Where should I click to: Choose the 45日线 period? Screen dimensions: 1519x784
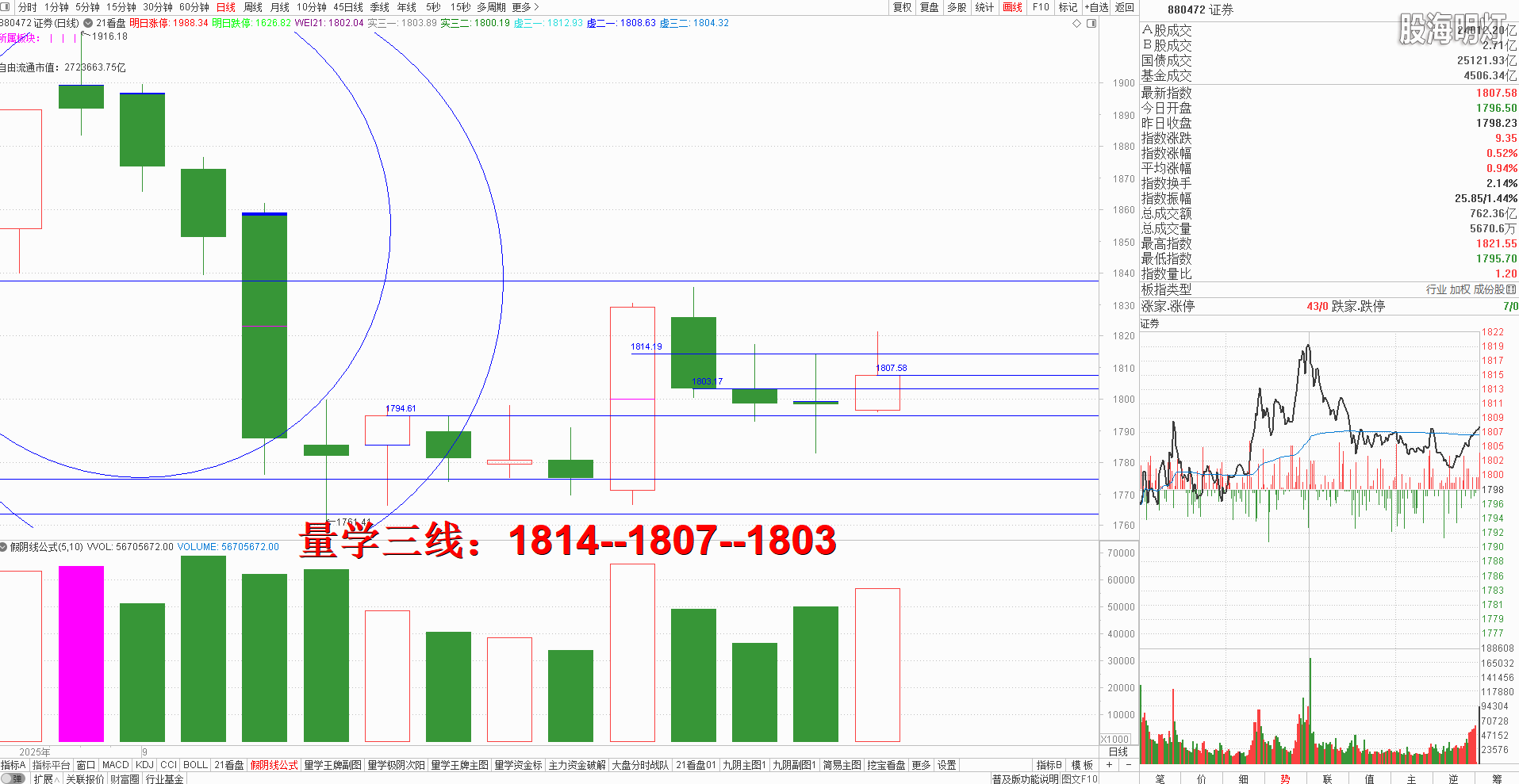click(x=348, y=7)
